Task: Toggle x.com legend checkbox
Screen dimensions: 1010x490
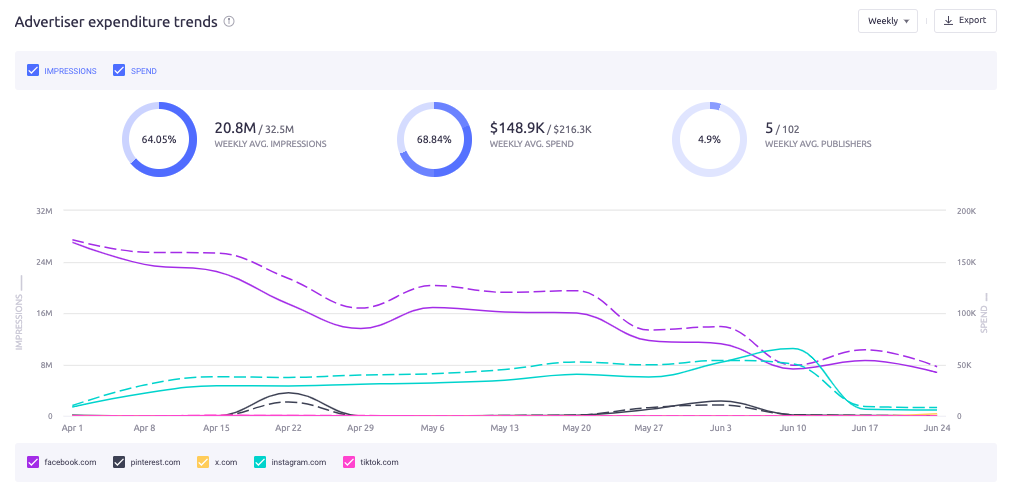Action: 203,462
